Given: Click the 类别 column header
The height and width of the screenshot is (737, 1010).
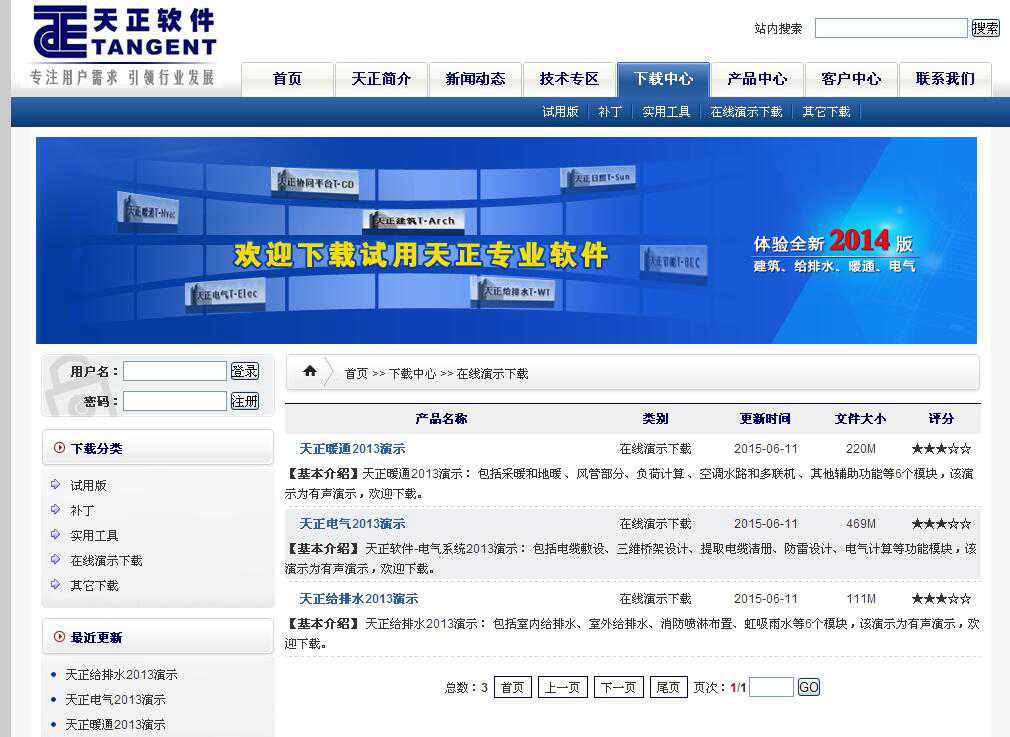Looking at the screenshot, I should click(655, 419).
